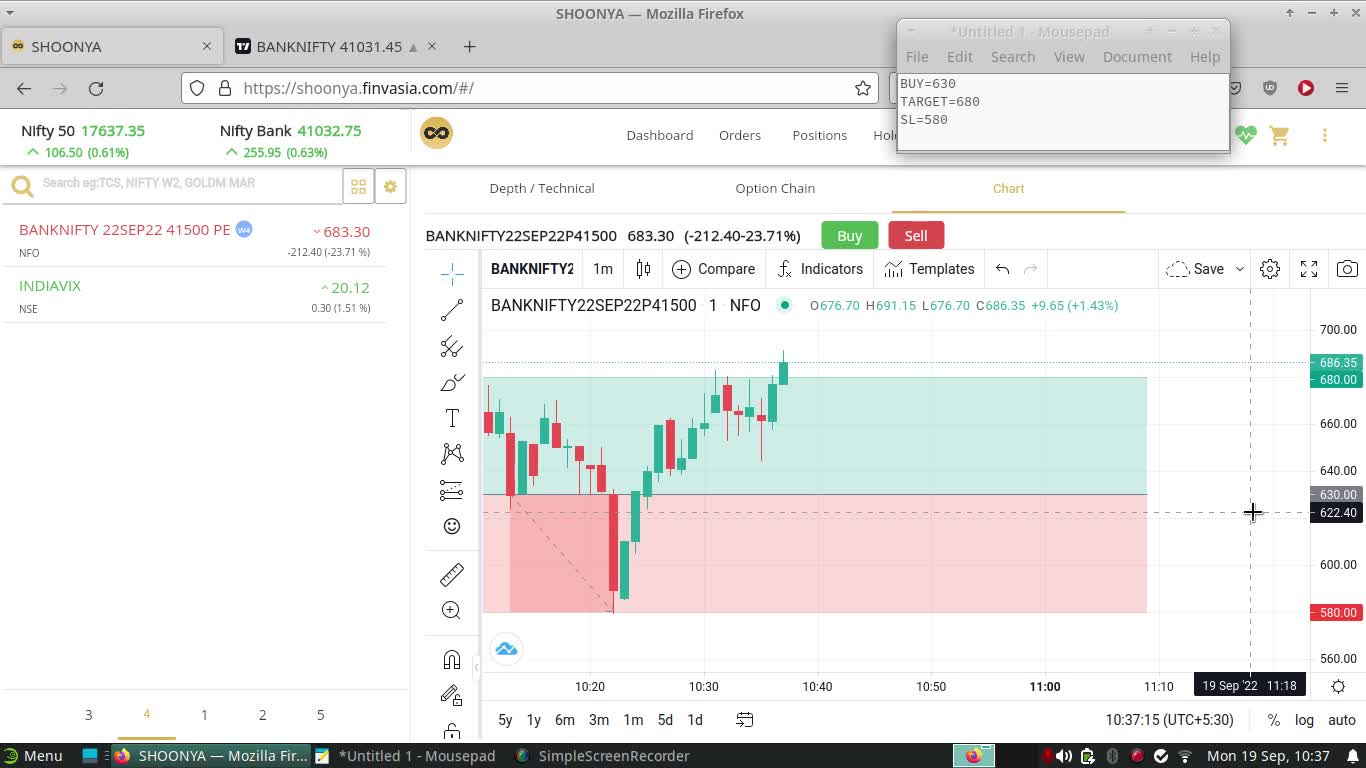The image size is (1366, 768).
Task: Enter fullscreen chart mode
Action: [1309, 269]
